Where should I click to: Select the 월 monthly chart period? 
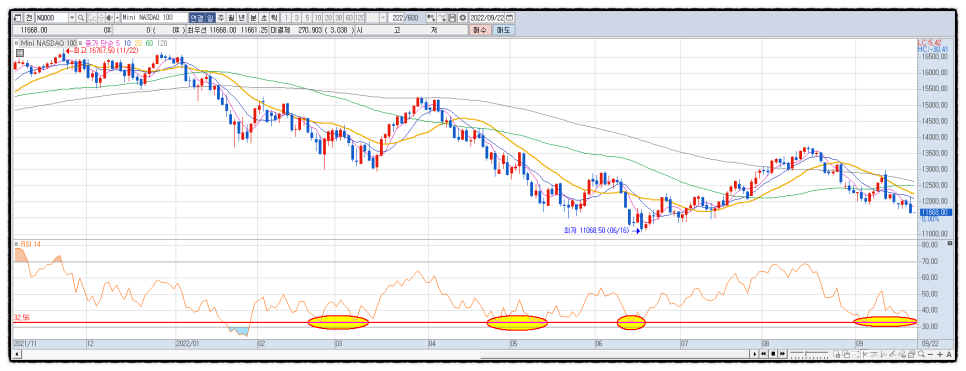[x=231, y=17]
